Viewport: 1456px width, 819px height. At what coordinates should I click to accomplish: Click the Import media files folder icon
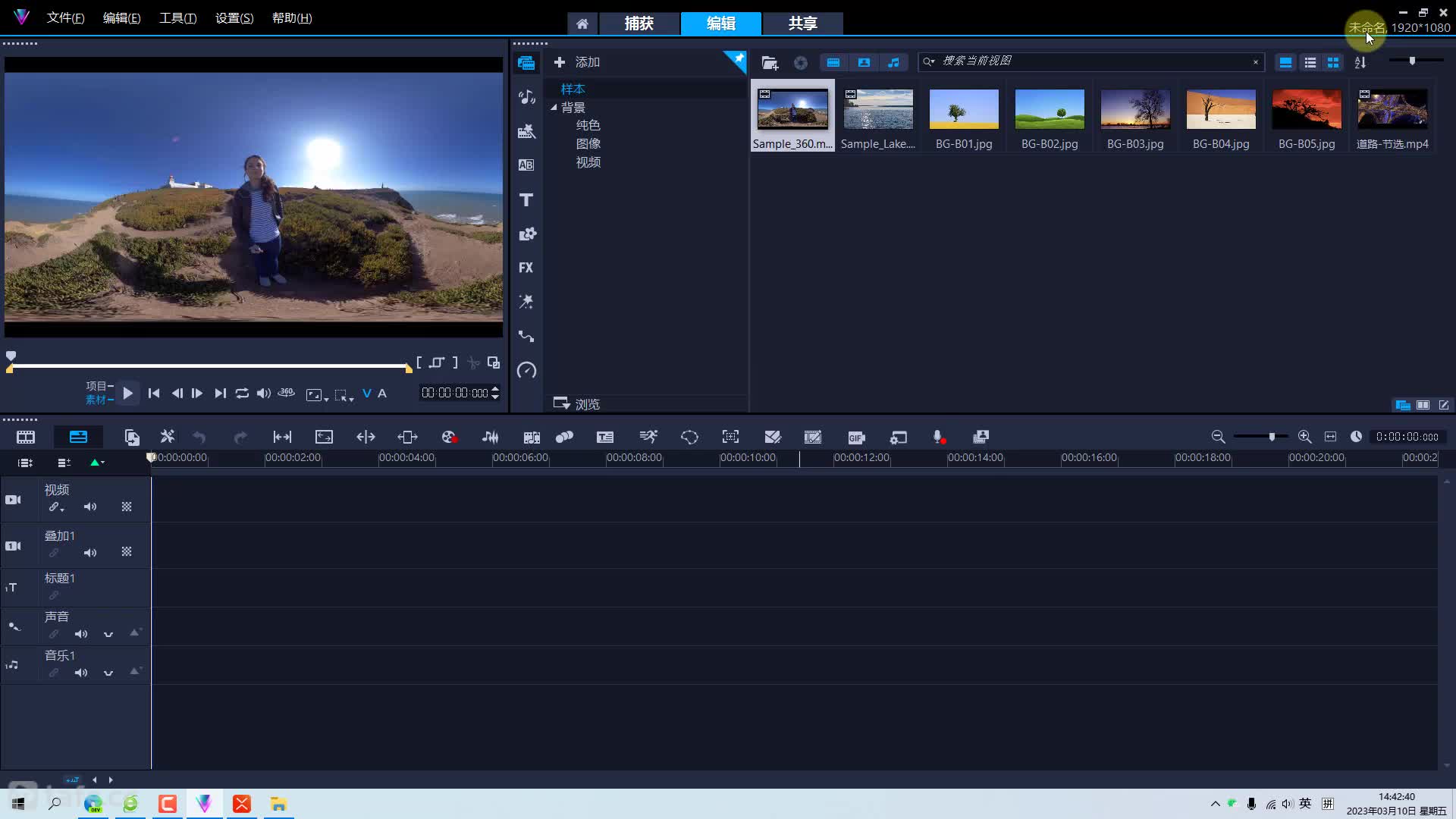(x=770, y=62)
